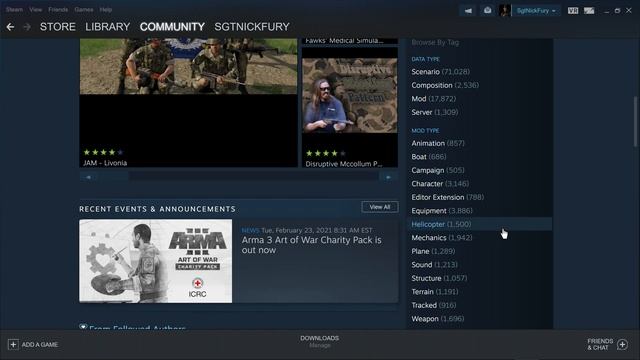Open FRIENDS & CHAT

[x=600, y=344]
